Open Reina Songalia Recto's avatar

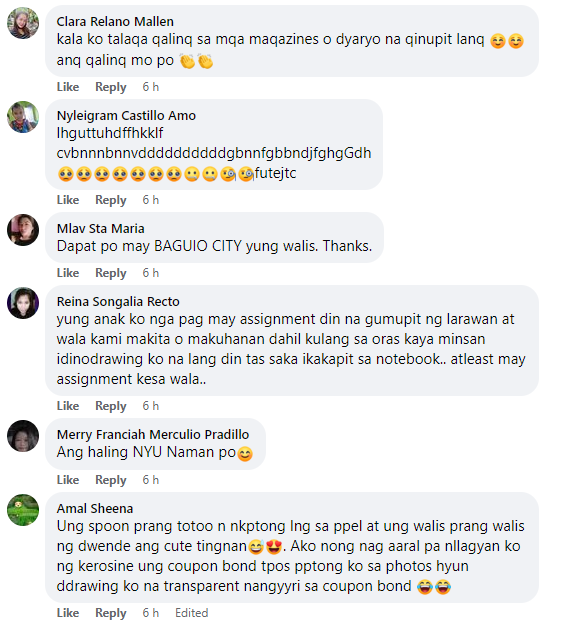tap(23, 303)
